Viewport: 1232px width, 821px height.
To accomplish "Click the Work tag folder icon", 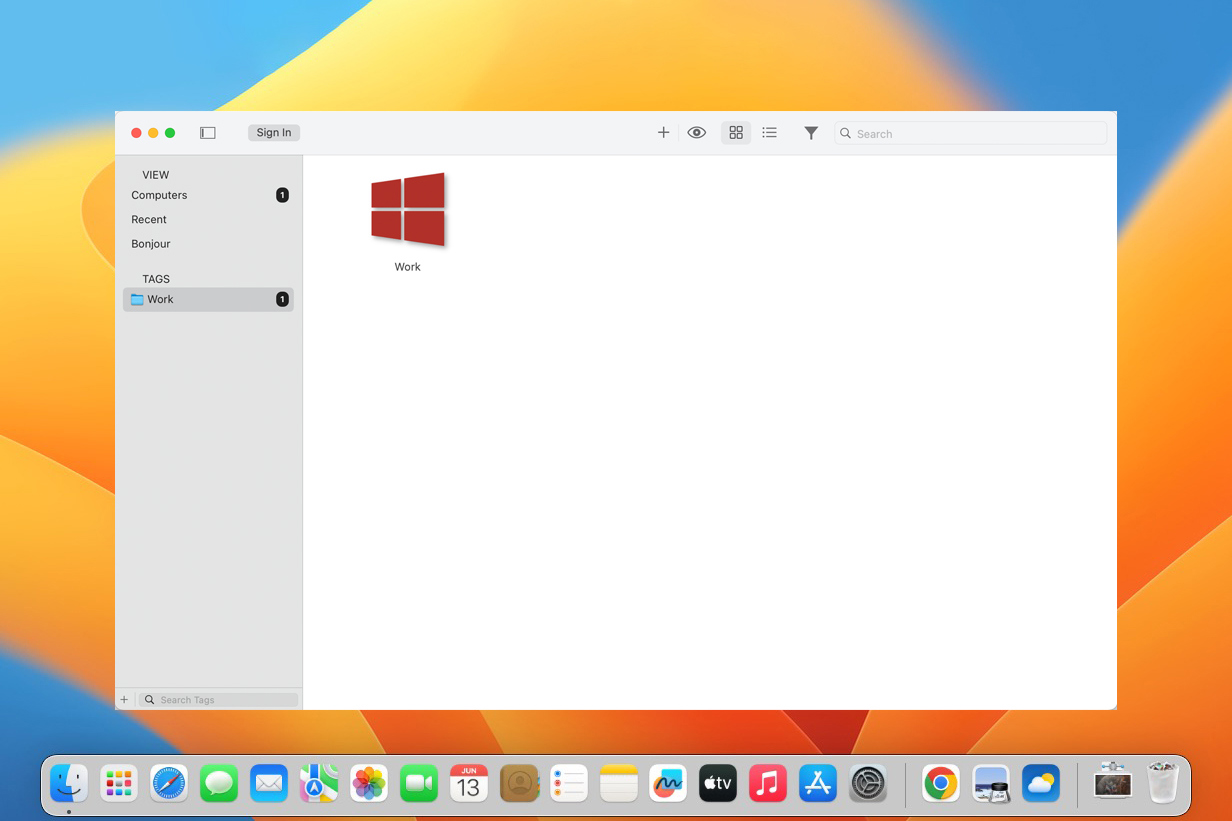I will tap(137, 299).
